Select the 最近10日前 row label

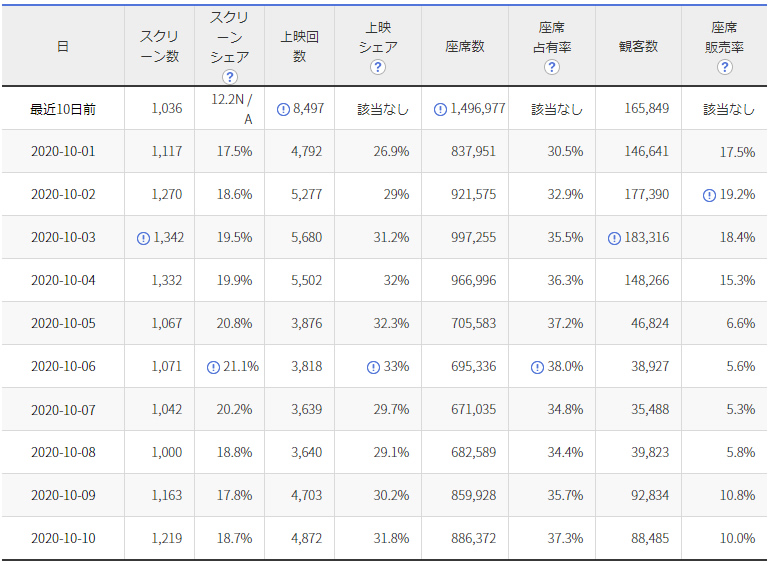[63, 109]
